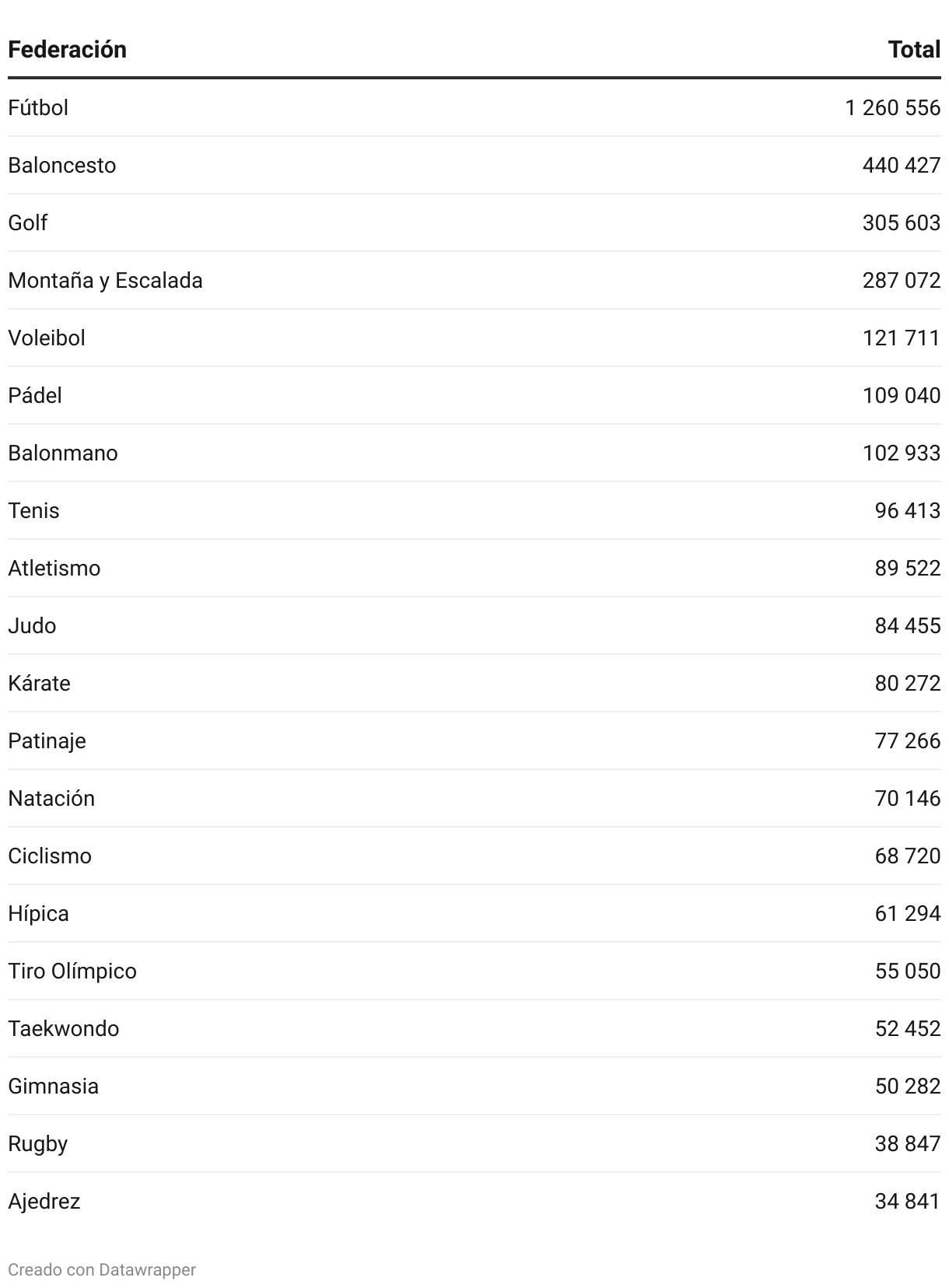Click the Patinaje total 77 266
This screenshot has width=949, height=1288.
[908, 740]
